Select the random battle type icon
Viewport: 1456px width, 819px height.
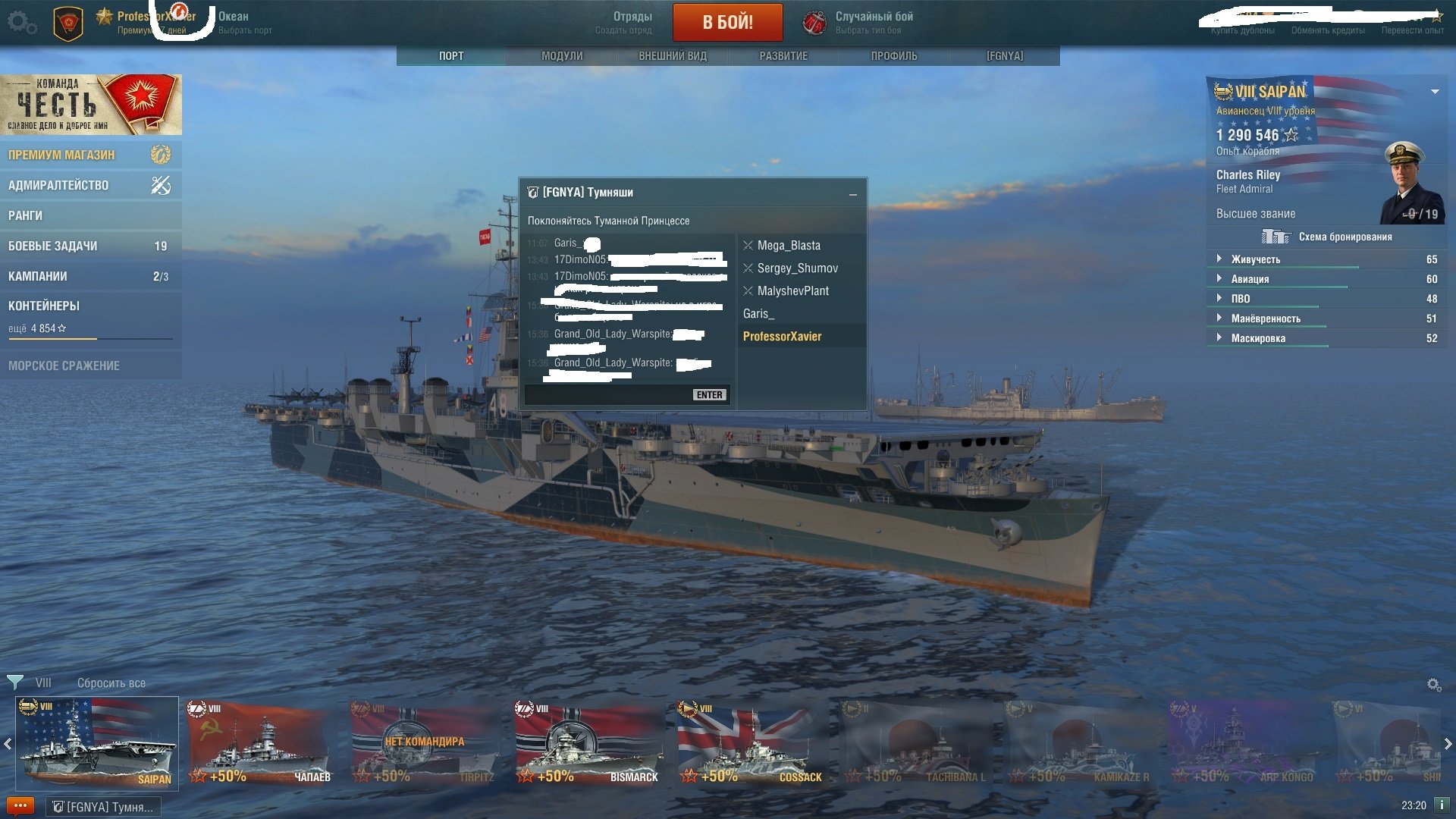coord(814,23)
